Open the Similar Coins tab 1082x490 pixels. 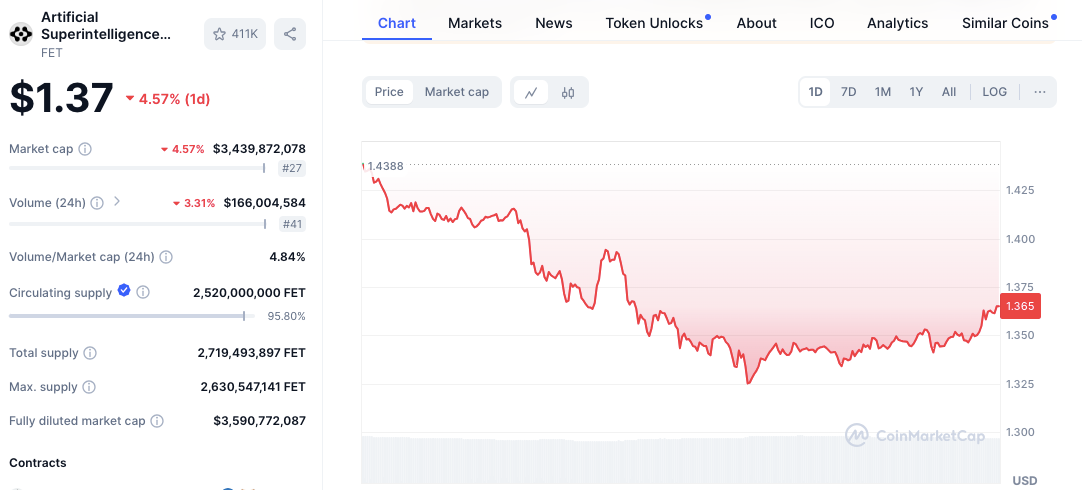pos(1005,23)
